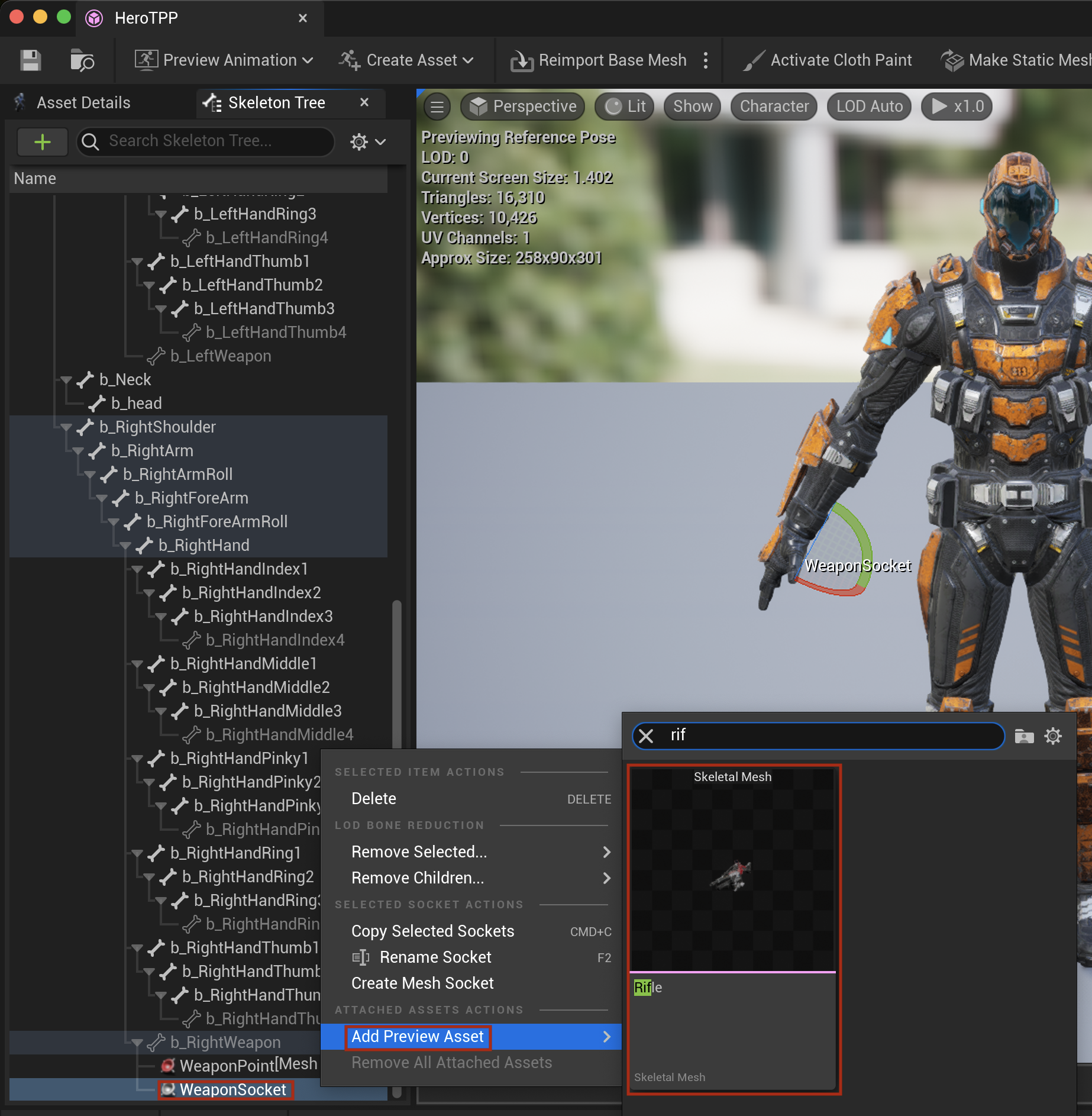Open Preview Animation dropdown

(224, 60)
